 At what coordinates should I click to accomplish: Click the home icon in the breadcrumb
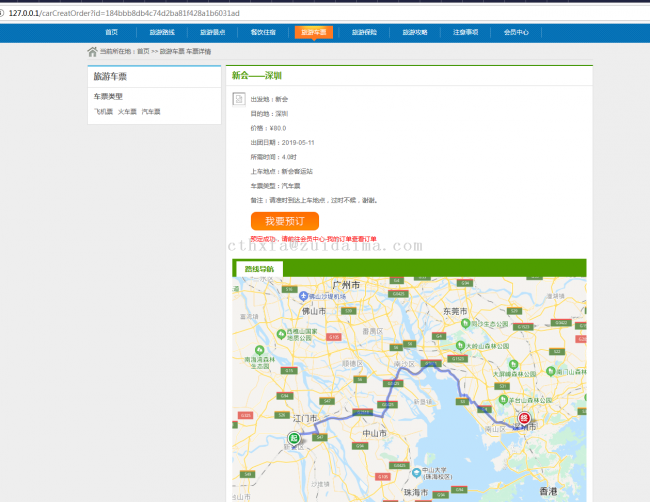(92, 51)
